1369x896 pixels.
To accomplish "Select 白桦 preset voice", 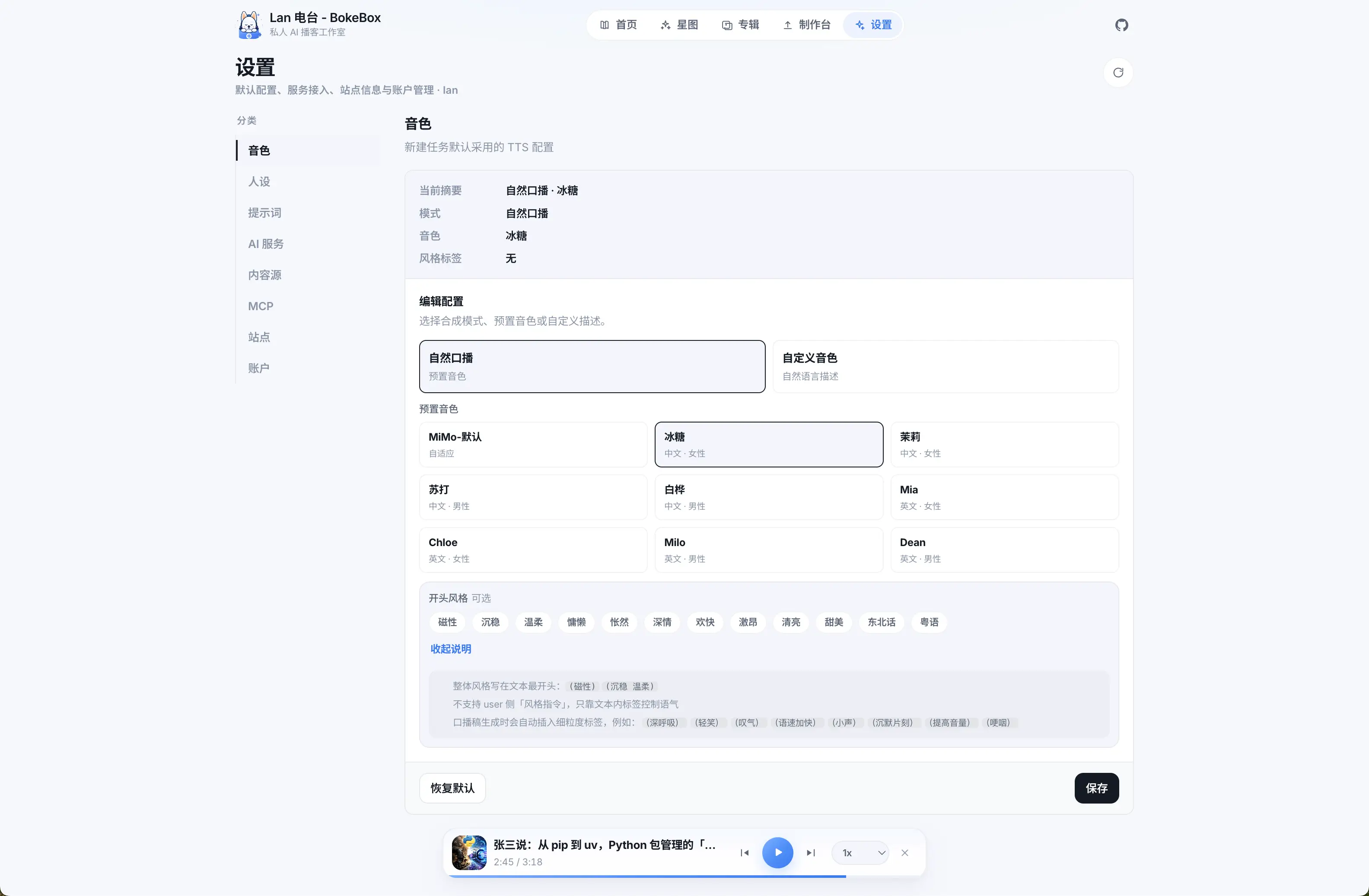I will tap(768, 497).
